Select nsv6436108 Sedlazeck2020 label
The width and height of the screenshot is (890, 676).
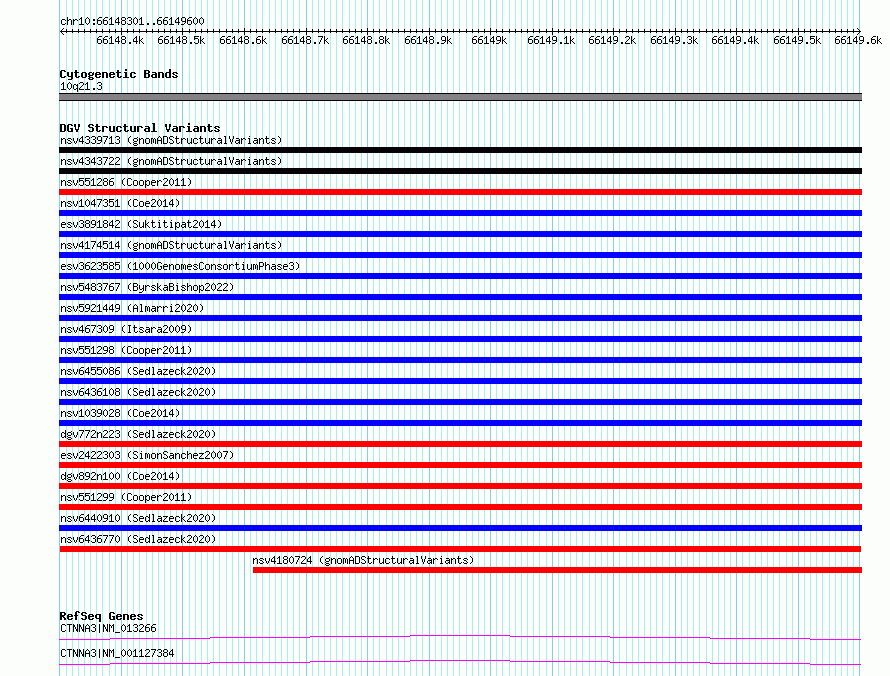point(138,392)
